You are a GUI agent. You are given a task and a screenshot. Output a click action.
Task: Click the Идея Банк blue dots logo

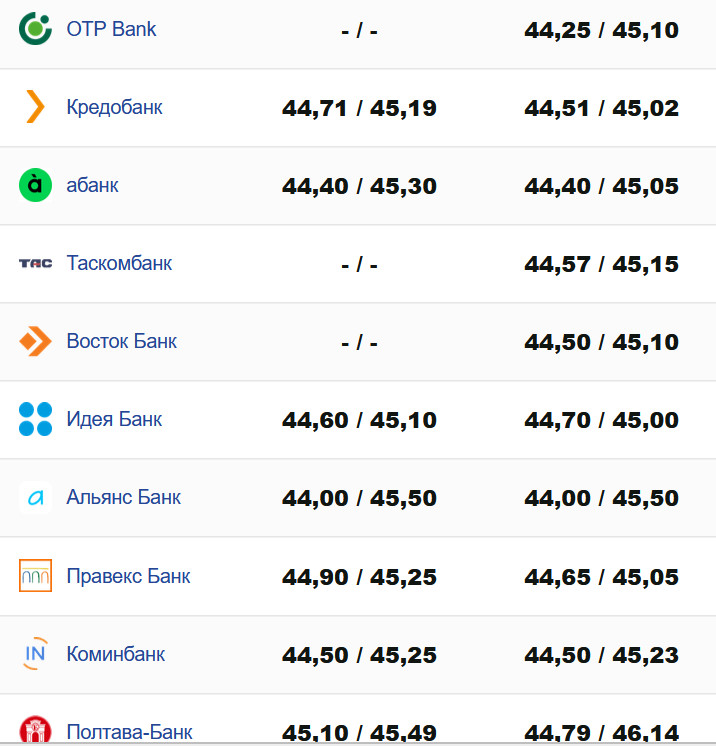(35, 419)
